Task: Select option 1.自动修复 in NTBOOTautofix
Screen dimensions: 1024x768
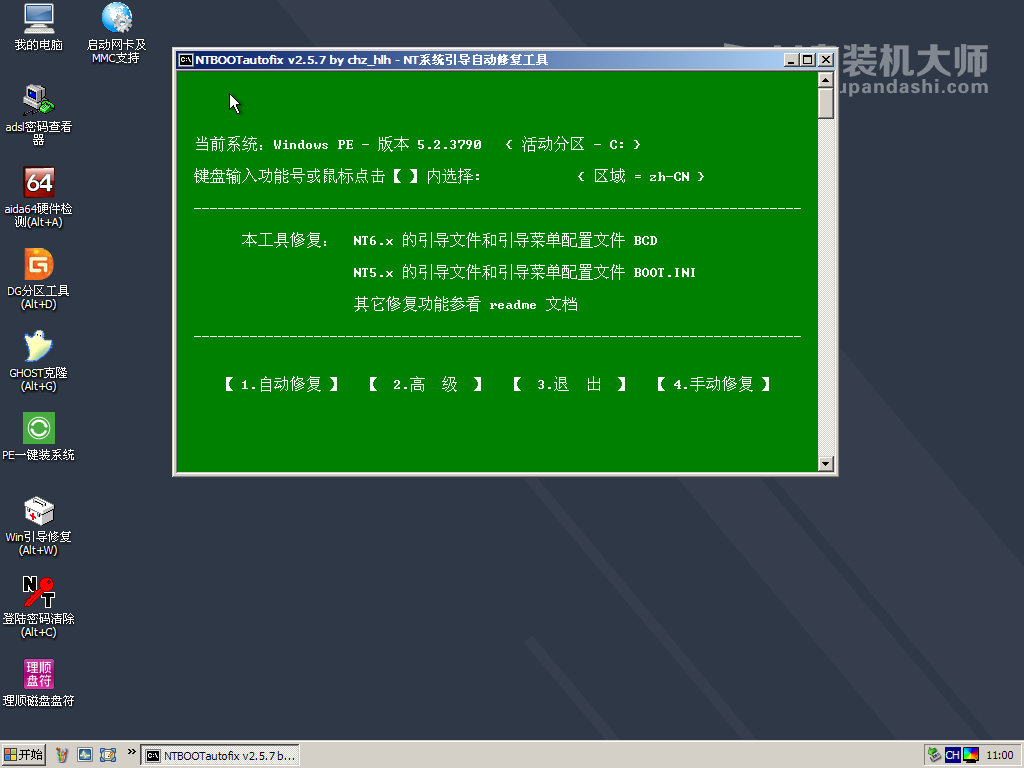Action: coord(281,384)
